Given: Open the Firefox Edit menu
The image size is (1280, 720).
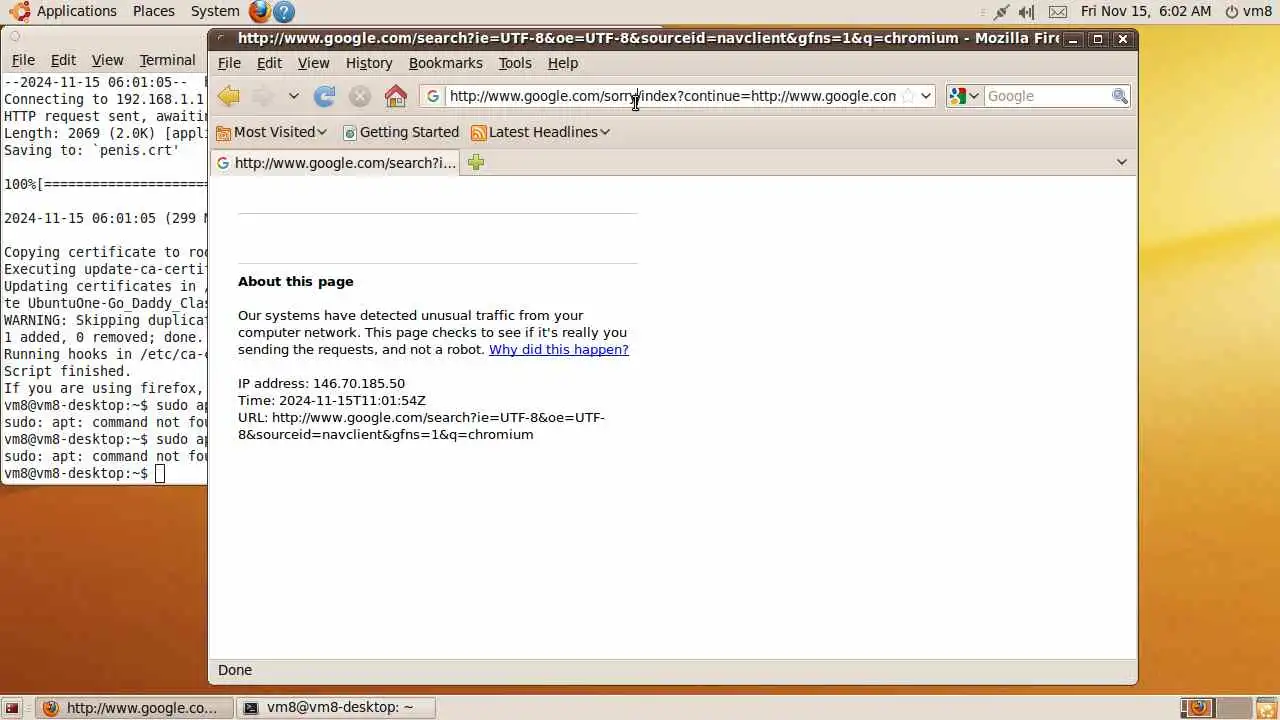Looking at the screenshot, I should point(269,63).
